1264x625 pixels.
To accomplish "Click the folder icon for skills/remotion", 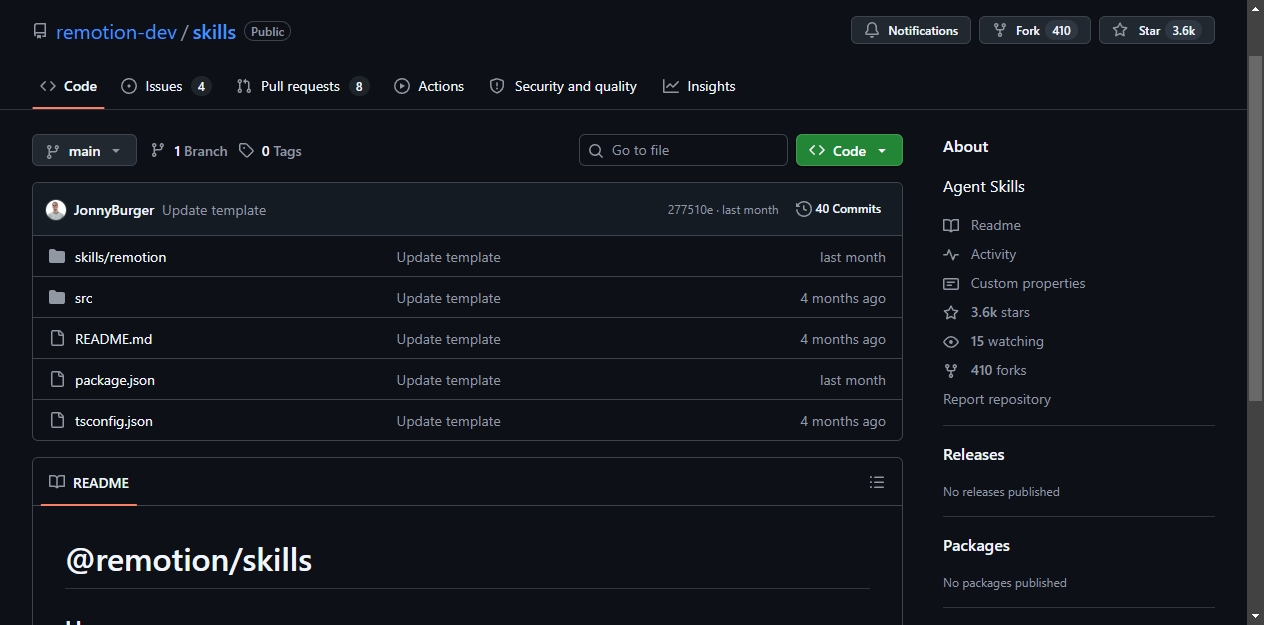I will (57, 257).
